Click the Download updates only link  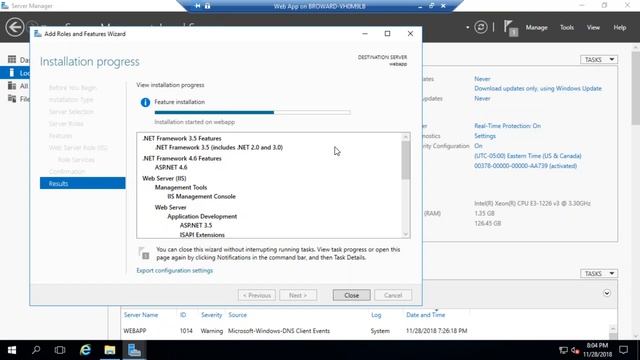538,88
